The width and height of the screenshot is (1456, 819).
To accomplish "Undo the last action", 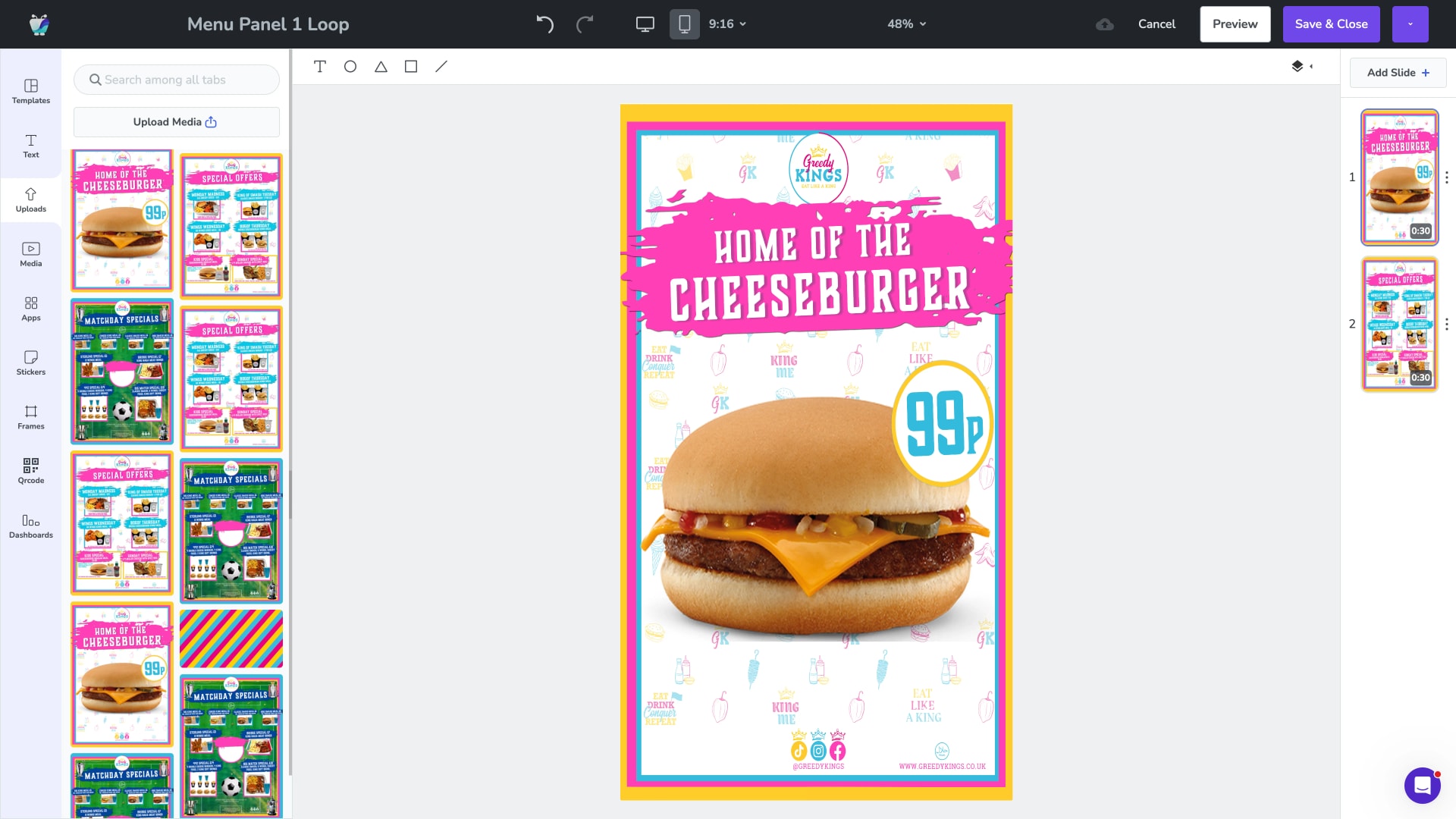I will [x=544, y=24].
